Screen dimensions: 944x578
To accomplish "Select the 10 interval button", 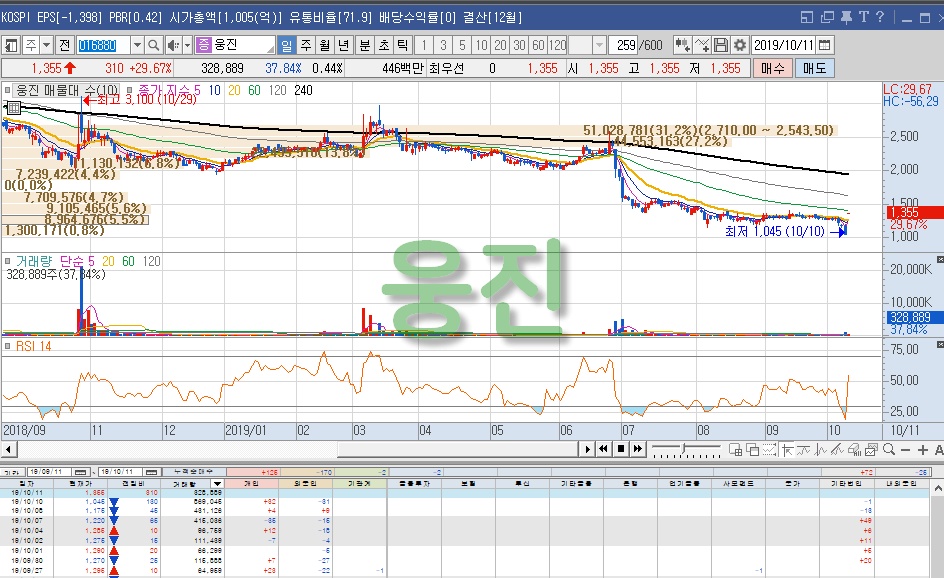I will click(481, 45).
